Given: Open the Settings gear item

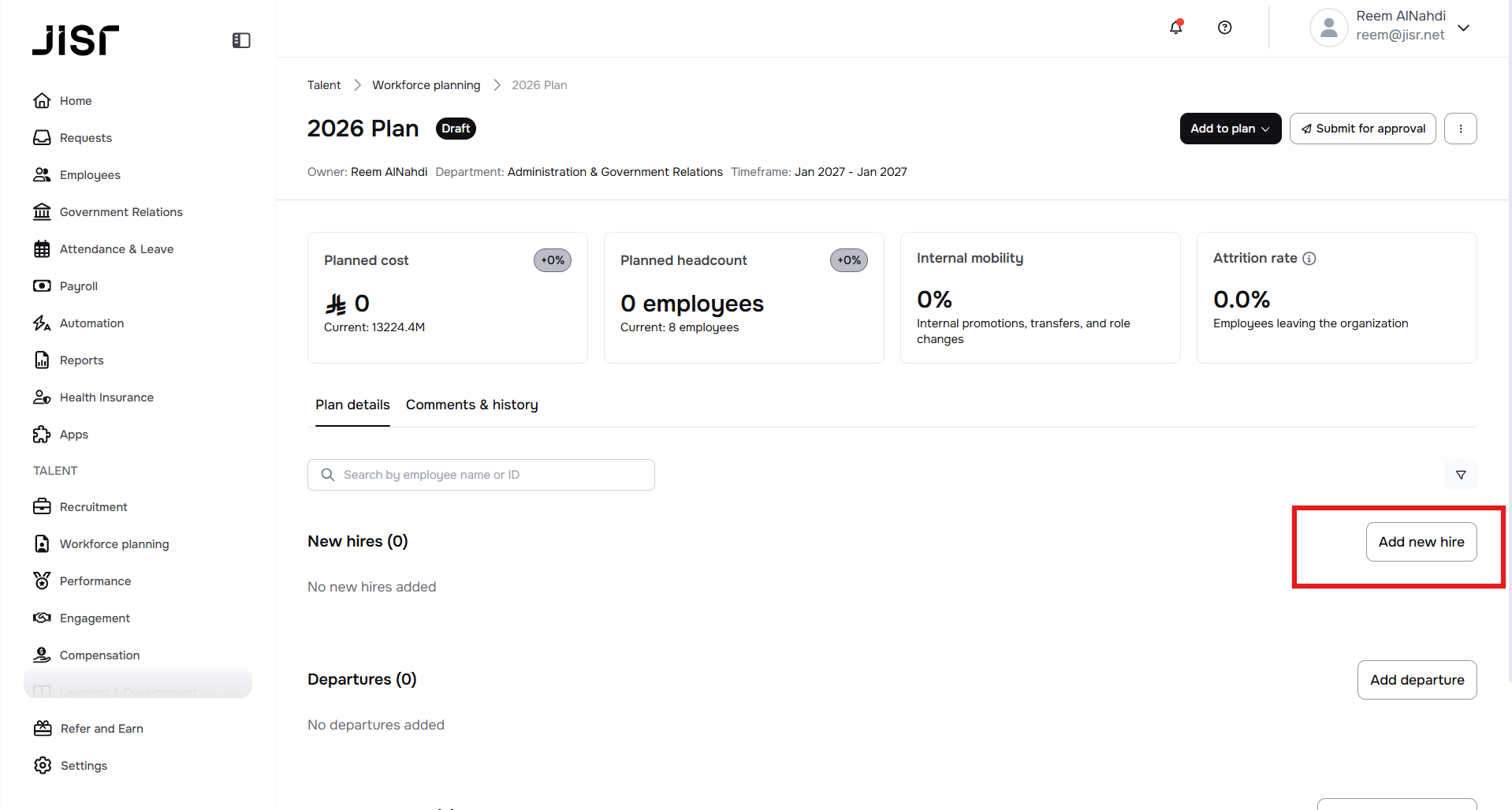Looking at the screenshot, I should pyautogui.click(x=83, y=766).
